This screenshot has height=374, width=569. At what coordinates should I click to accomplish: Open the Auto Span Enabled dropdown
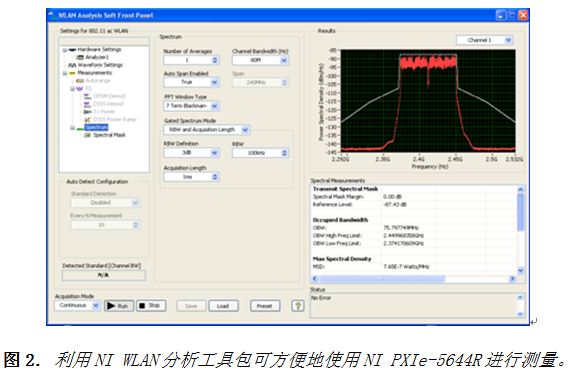click(x=215, y=82)
